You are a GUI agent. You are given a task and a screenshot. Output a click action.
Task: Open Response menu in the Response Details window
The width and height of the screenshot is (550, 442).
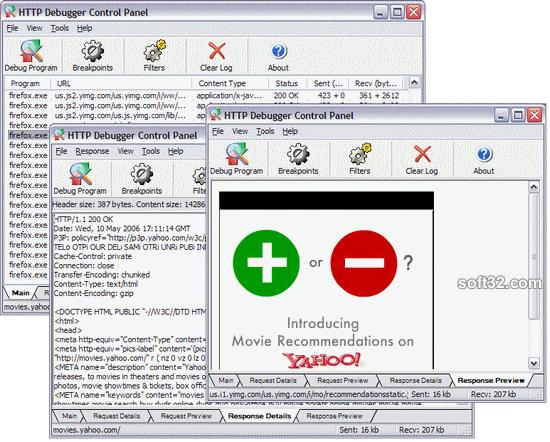(92, 151)
